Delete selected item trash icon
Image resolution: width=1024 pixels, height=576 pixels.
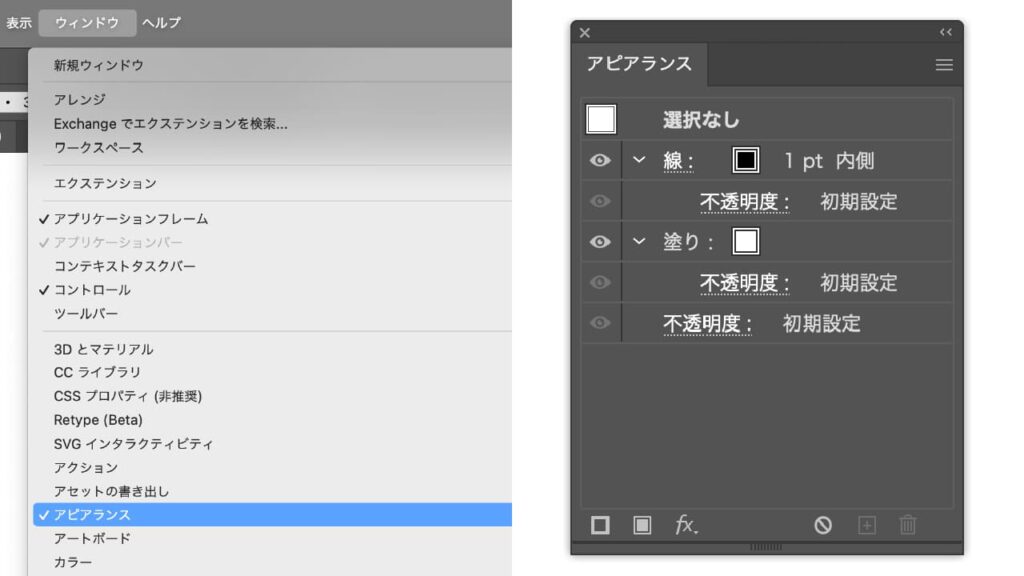(x=908, y=524)
